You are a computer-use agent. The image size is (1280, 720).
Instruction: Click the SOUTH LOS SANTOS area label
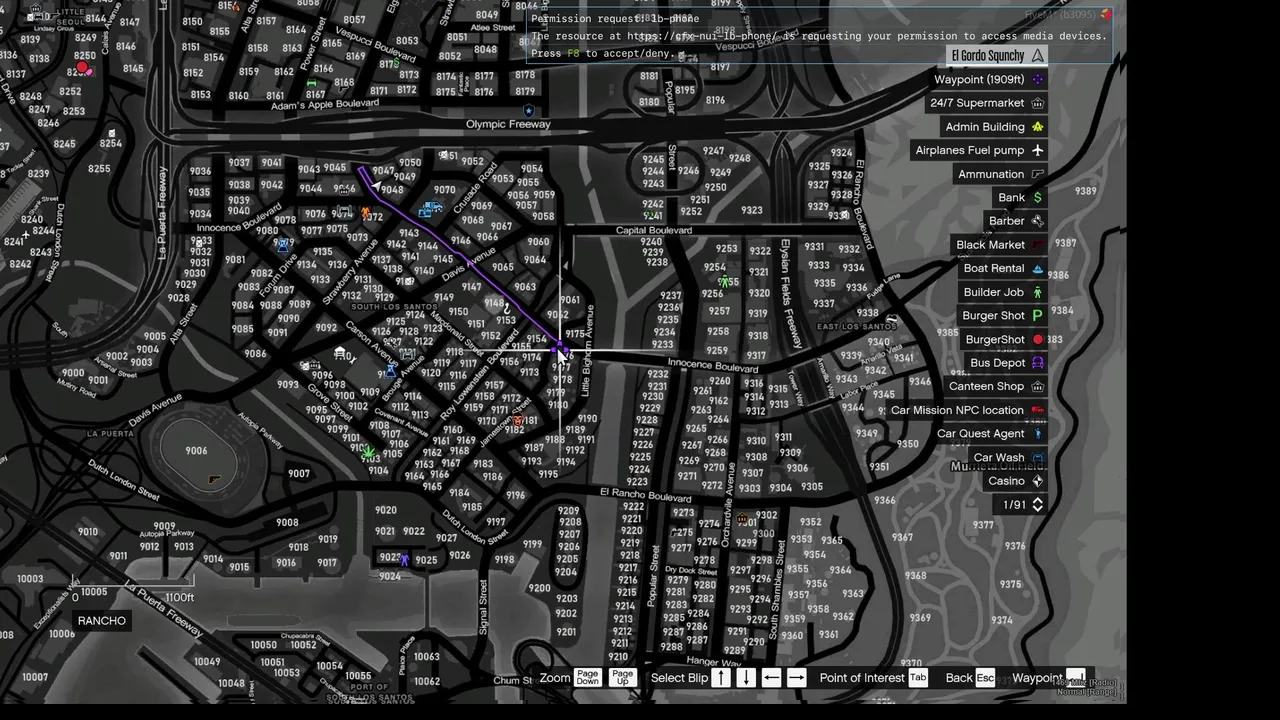394,307
